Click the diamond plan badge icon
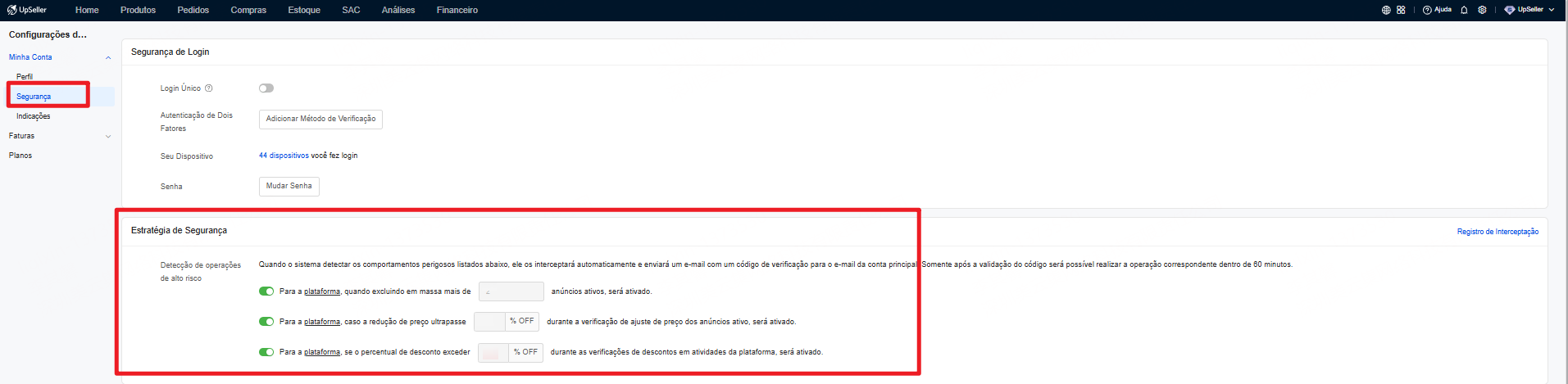 pyautogui.click(x=1509, y=10)
